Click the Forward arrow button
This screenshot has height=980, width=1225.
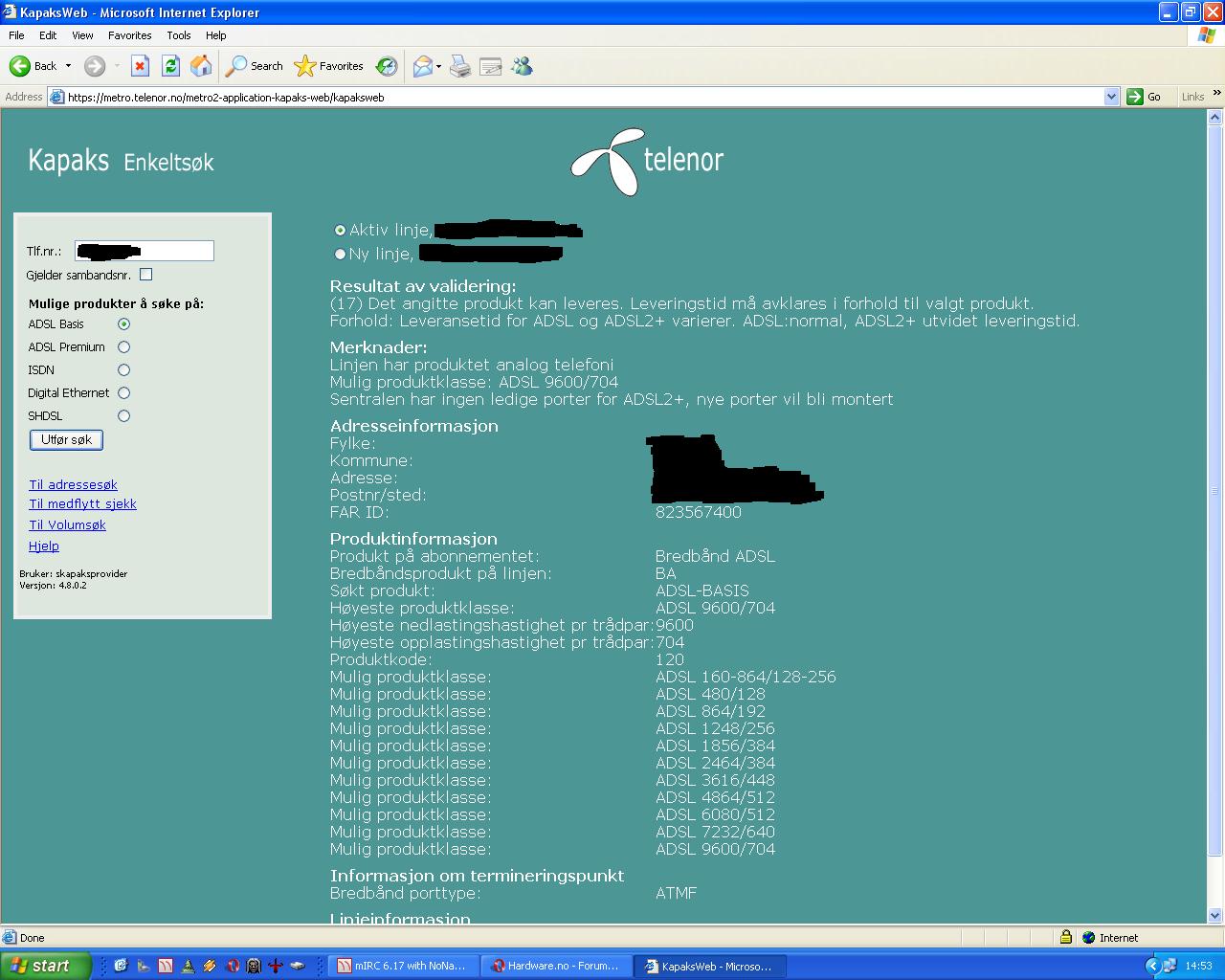pyautogui.click(x=94, y=66)
